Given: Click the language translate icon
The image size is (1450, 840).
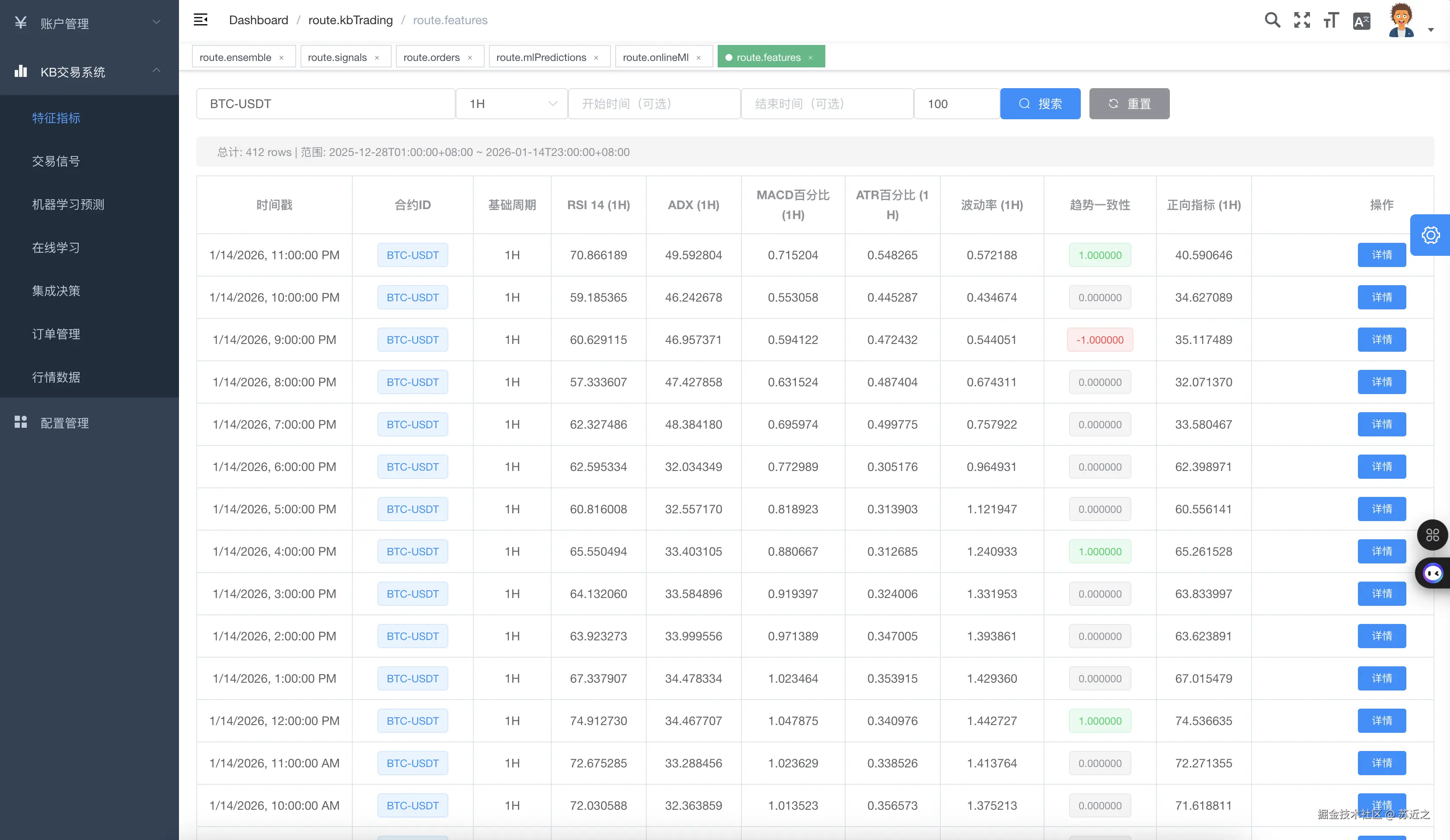Looking at the screenshot, I should tap(1361, 21).
